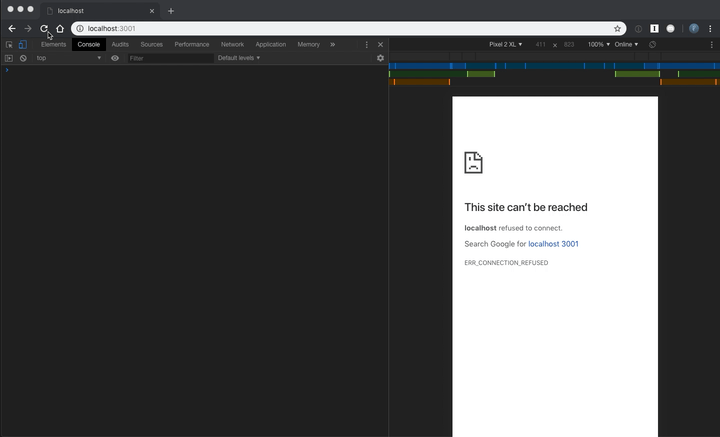Click the console prompt line
720x437 pixels.
(x=195, y=70)
